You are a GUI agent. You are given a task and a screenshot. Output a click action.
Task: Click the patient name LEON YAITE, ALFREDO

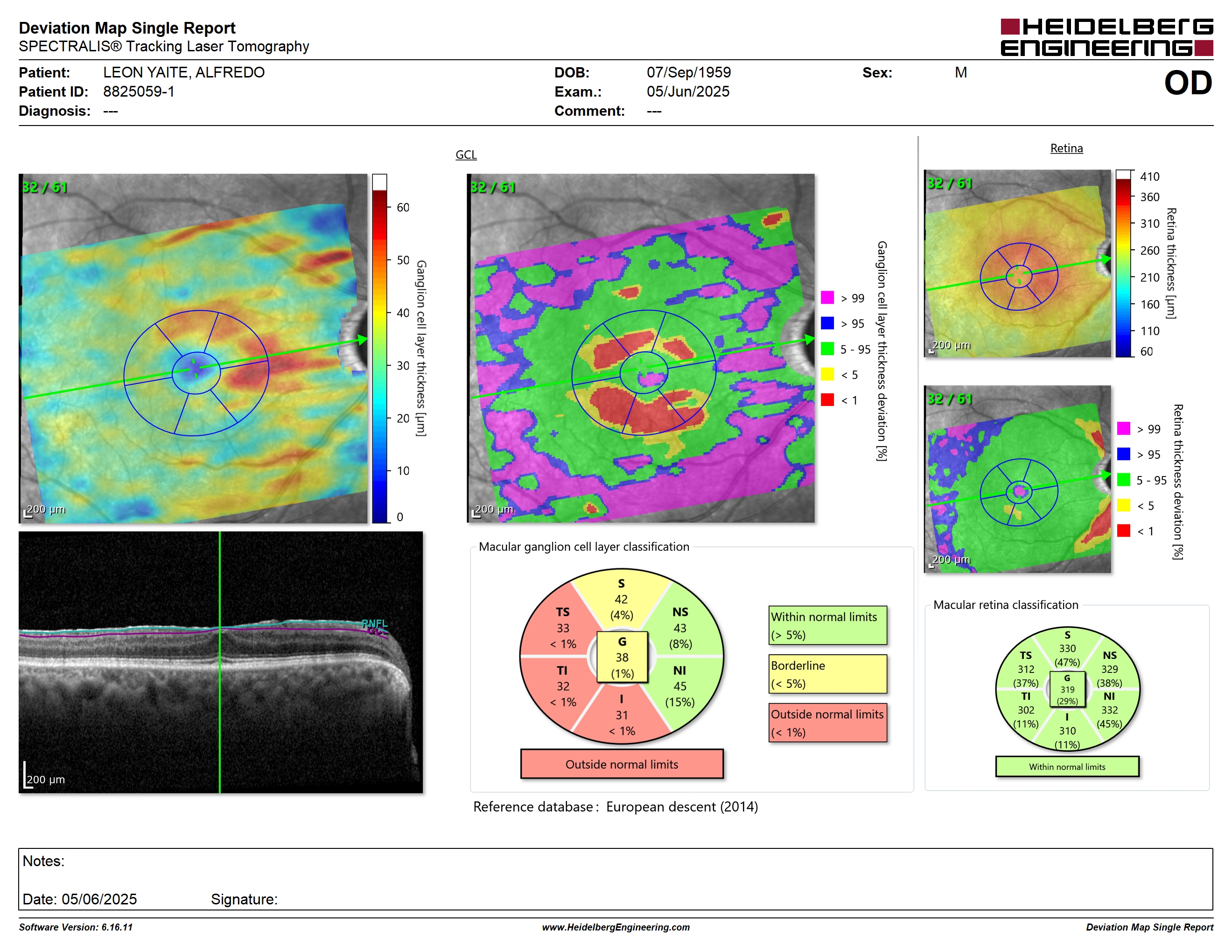(184, 73)
